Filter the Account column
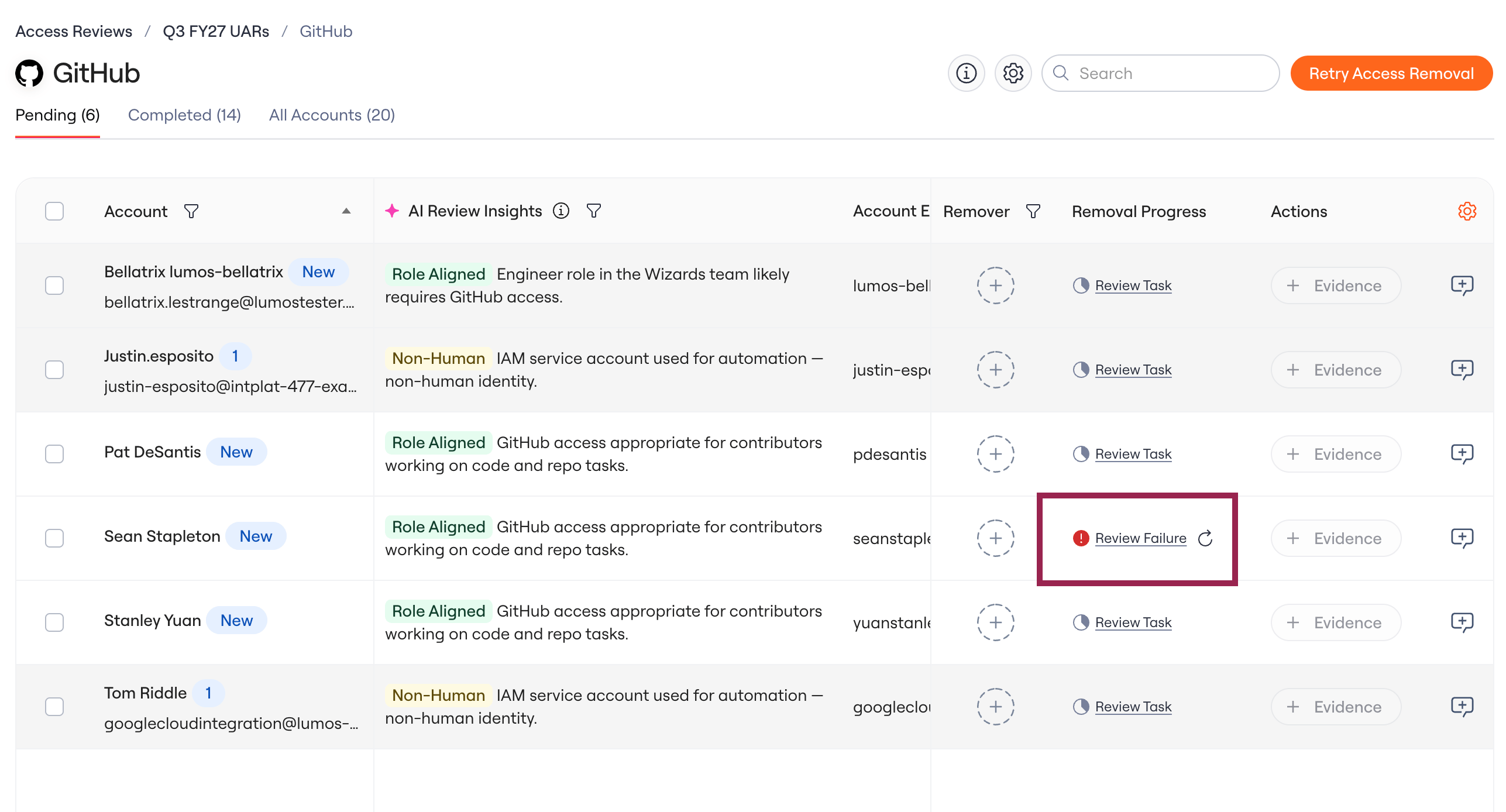1506x812 pixels. click(x=191, y=211)
